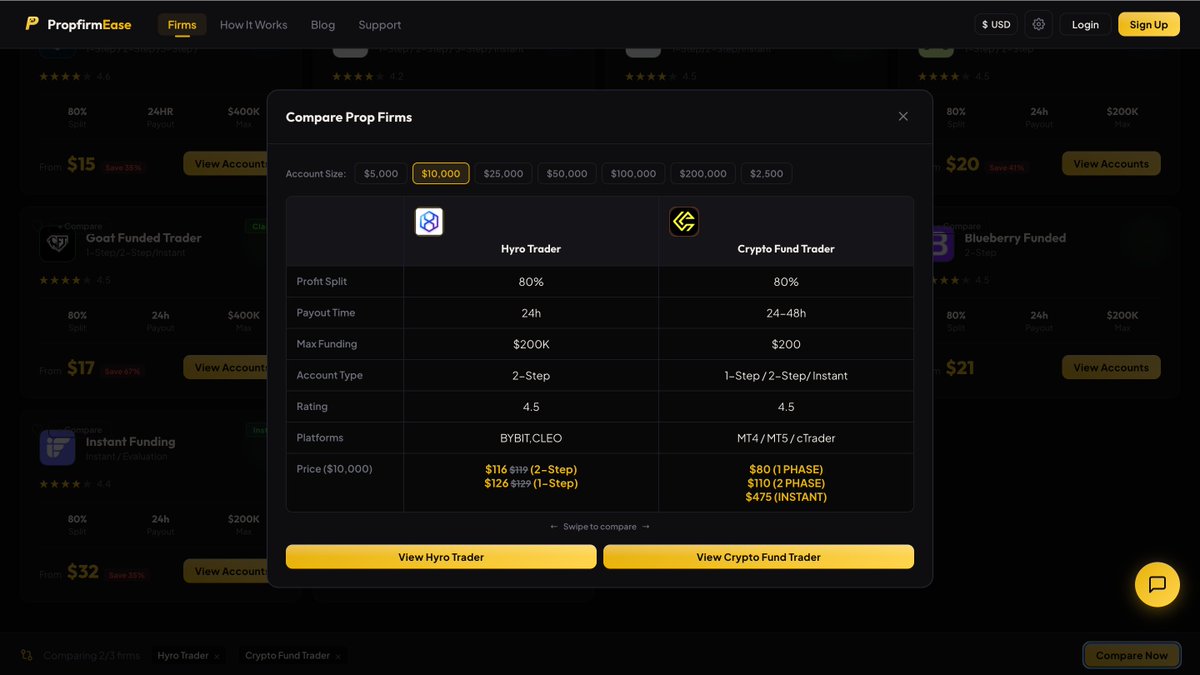Viewport: 1200px width, 675px height.
Task: Click the Hyro Trader logo icon
Action: pos(429,222)
